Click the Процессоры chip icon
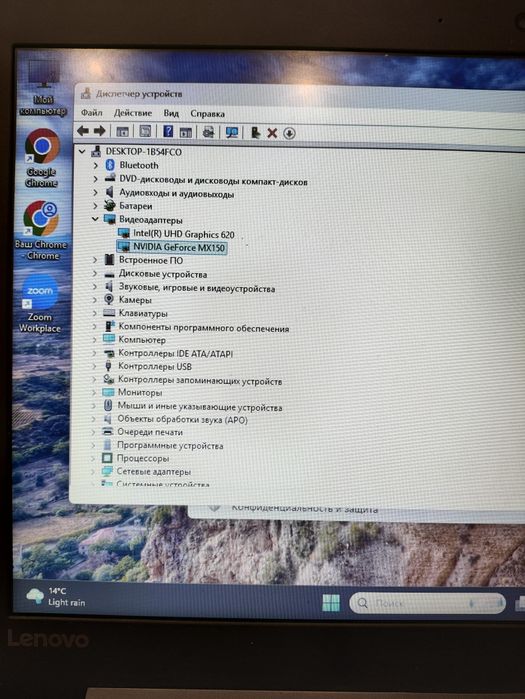 pos(107,458)
